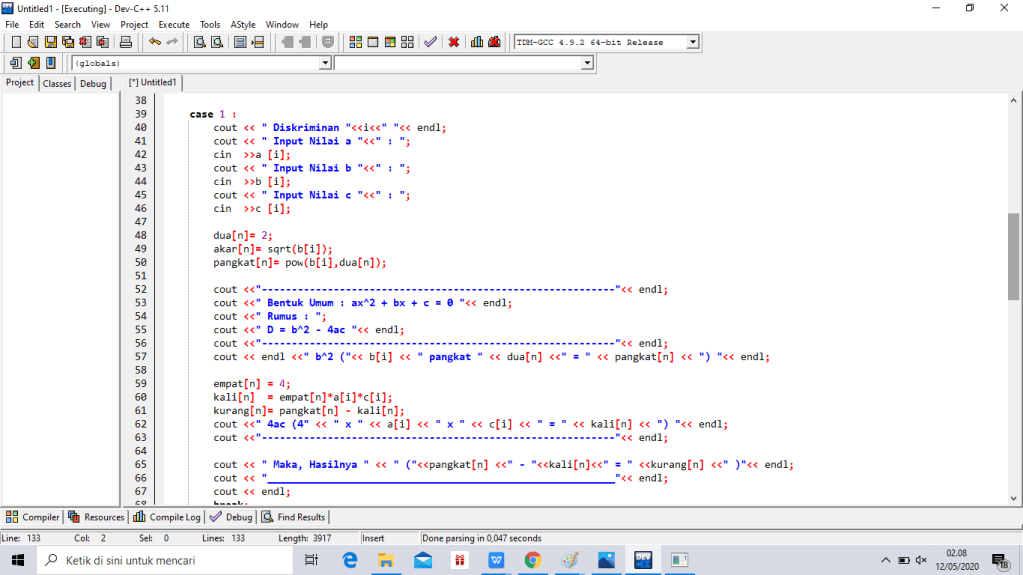Show hidden system tray icons

pos(885,560)
